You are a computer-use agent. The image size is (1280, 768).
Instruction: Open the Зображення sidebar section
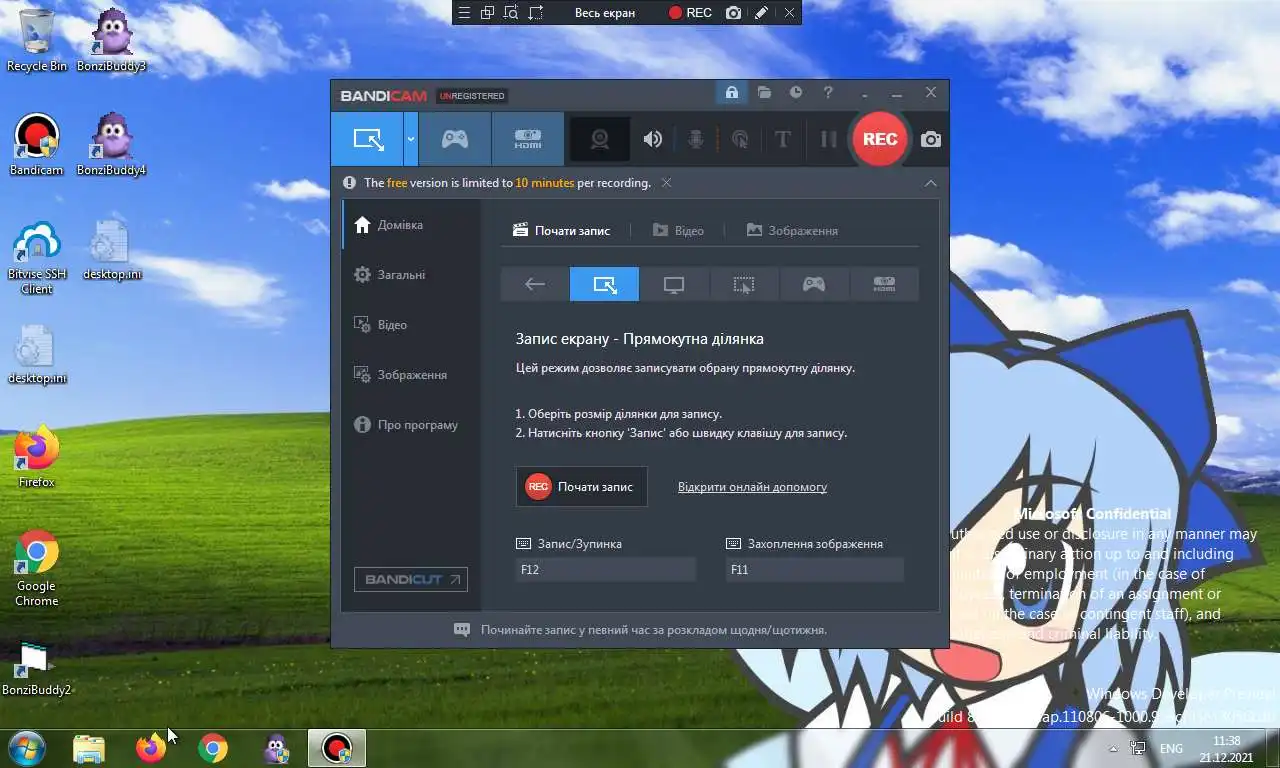(x=411, y=375)
